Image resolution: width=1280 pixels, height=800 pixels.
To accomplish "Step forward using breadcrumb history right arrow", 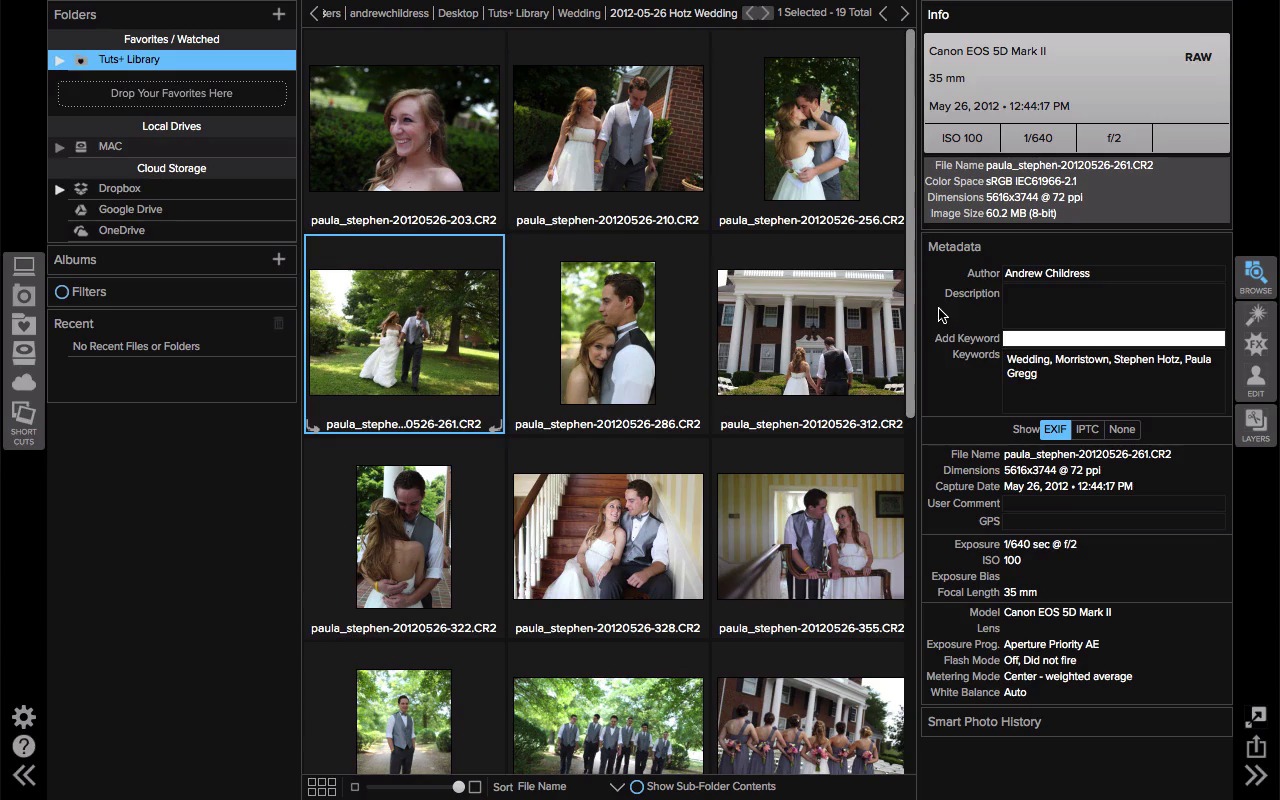I will click(765, 13).
